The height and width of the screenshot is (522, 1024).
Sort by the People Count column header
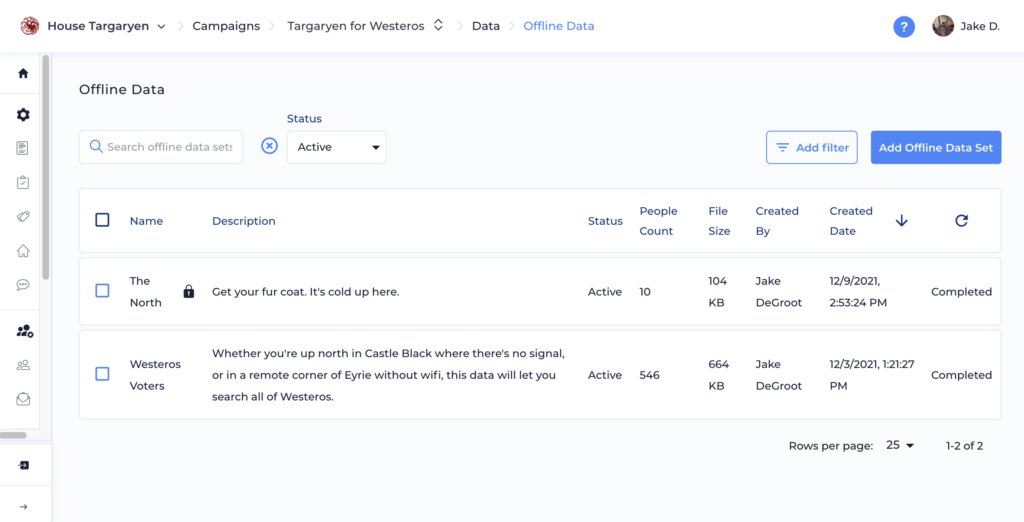point(658,221)
